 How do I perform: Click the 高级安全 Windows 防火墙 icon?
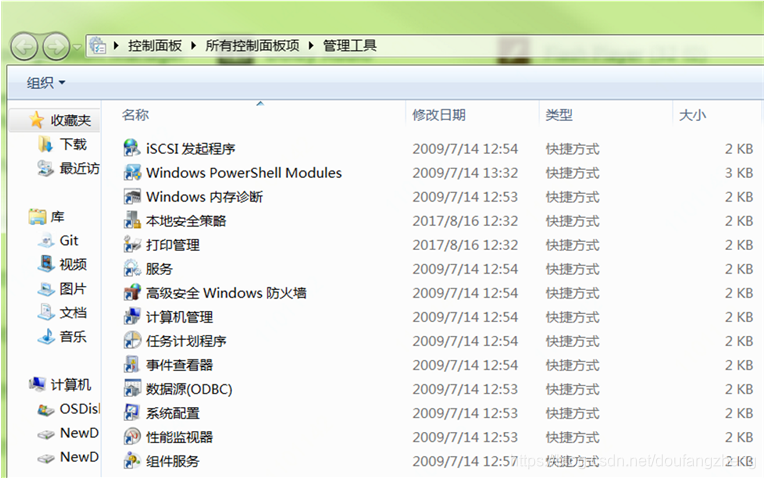[x=132, y=293]
